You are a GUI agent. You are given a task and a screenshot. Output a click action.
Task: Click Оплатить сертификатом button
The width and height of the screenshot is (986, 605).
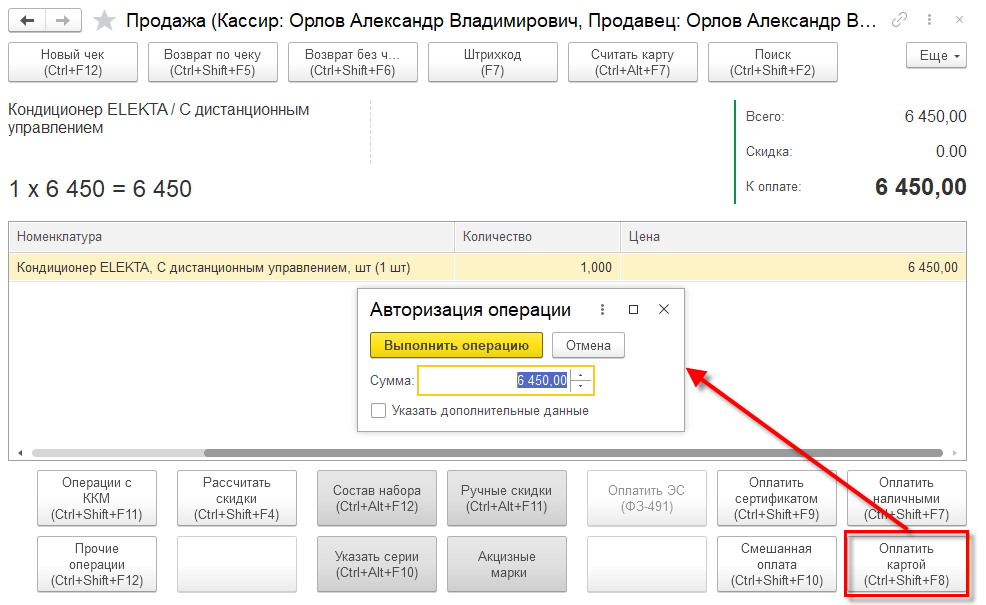777,499
